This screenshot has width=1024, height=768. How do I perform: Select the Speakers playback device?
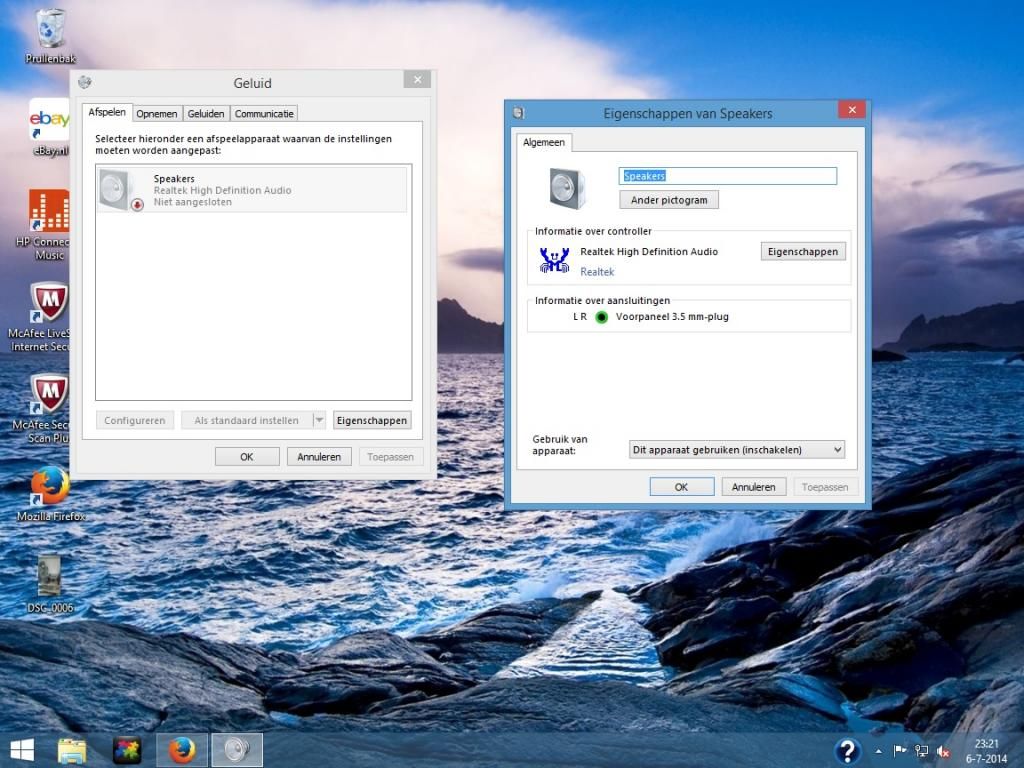[x=252, y=190]
